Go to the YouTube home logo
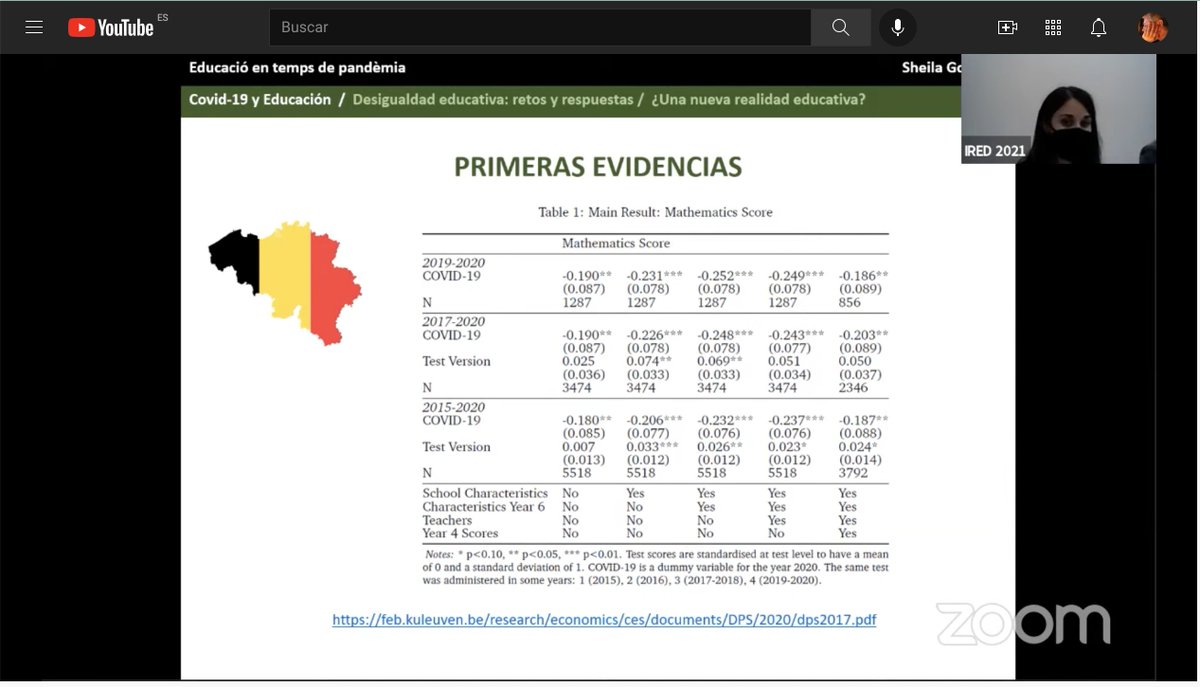 (111, 27)
